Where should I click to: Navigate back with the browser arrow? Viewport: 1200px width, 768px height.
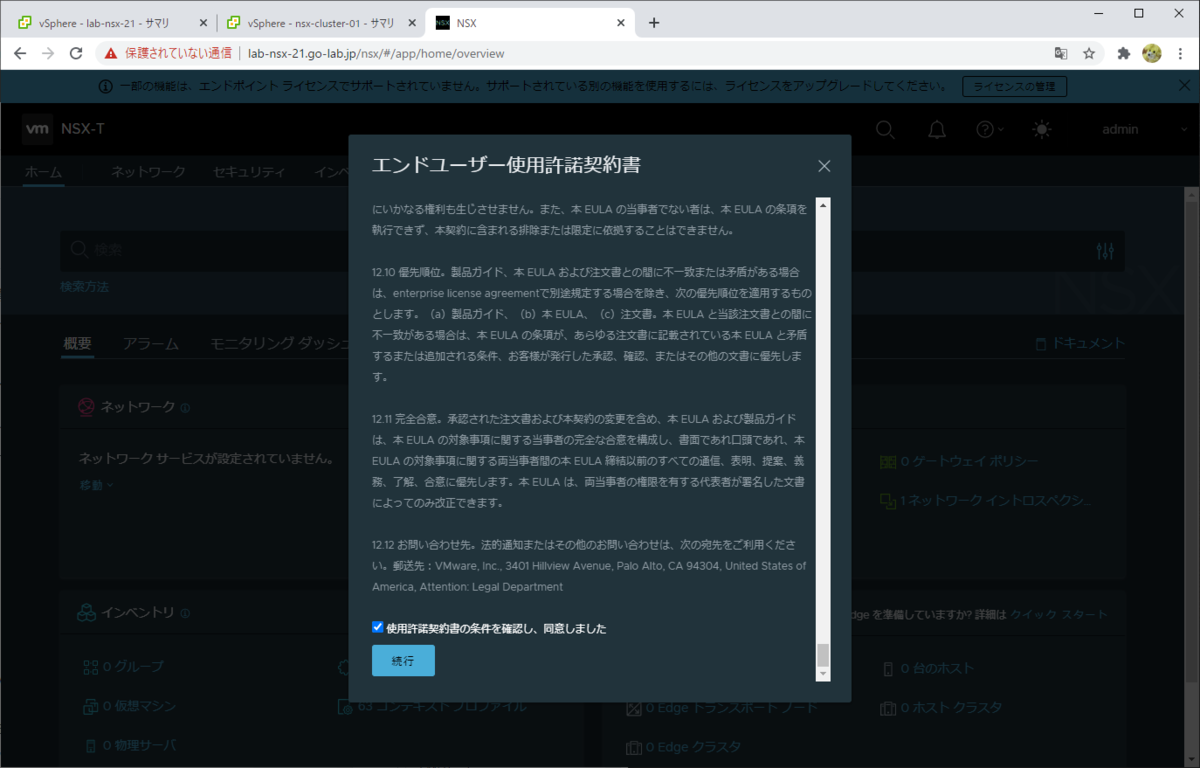point(20,54)
